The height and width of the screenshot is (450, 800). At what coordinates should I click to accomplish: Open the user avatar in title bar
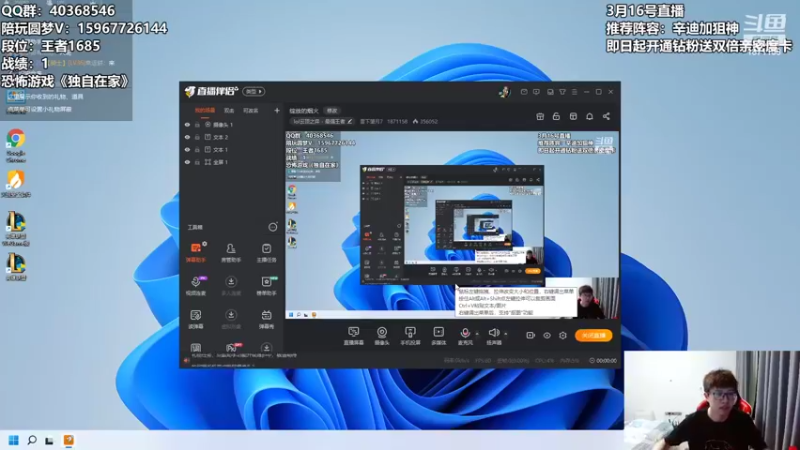click(x=504, y=92)
